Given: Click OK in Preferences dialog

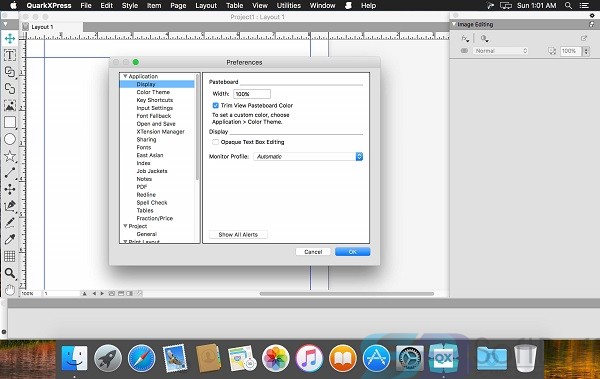Looking at the screenshot, I should [352, 252].
